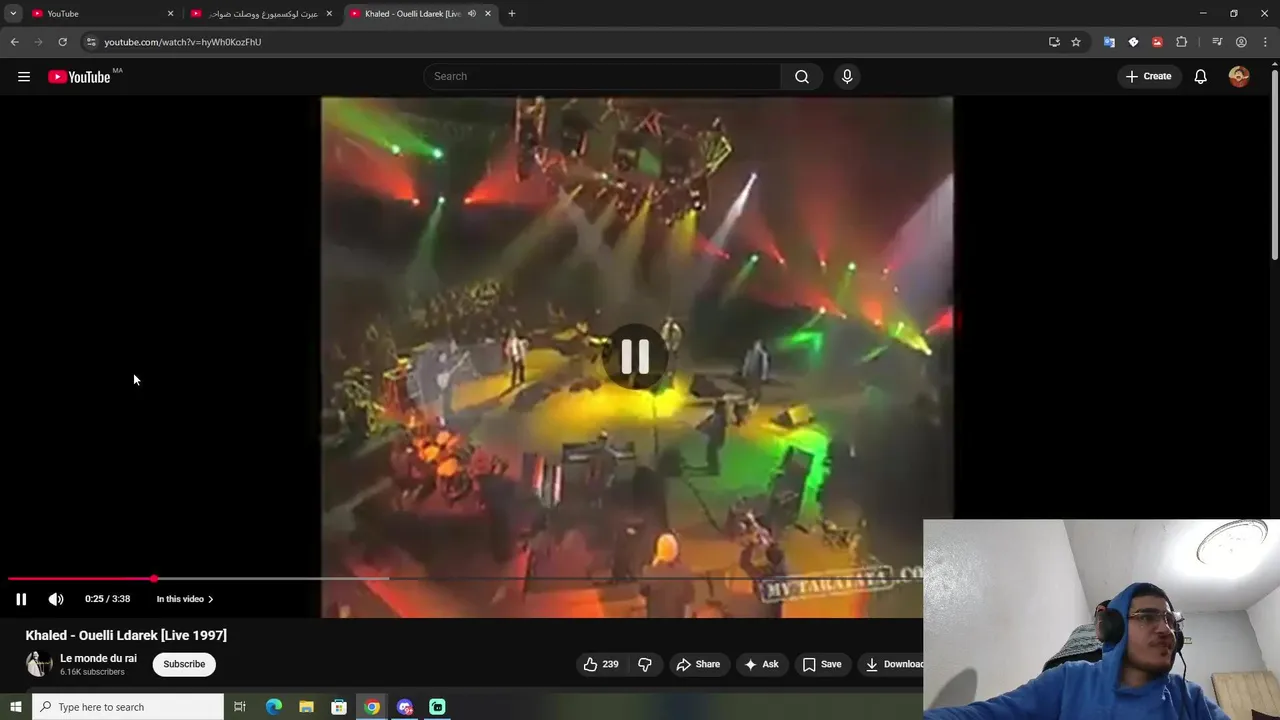This screenshot has width=1280, height=720.
Task: View site information icon in address bar
Action: [91, 42]
